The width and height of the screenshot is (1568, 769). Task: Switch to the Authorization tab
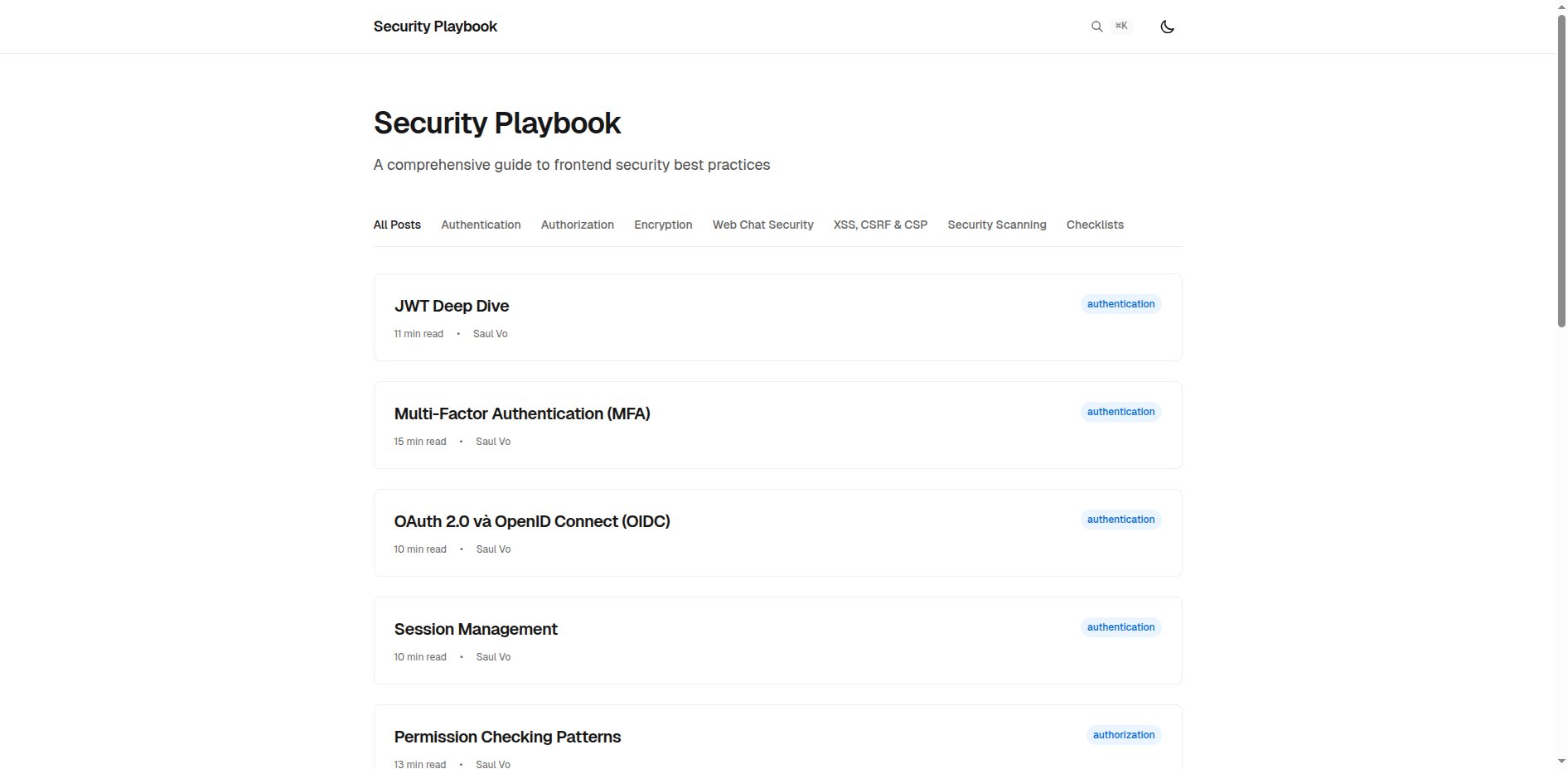(x=578, y=225)
